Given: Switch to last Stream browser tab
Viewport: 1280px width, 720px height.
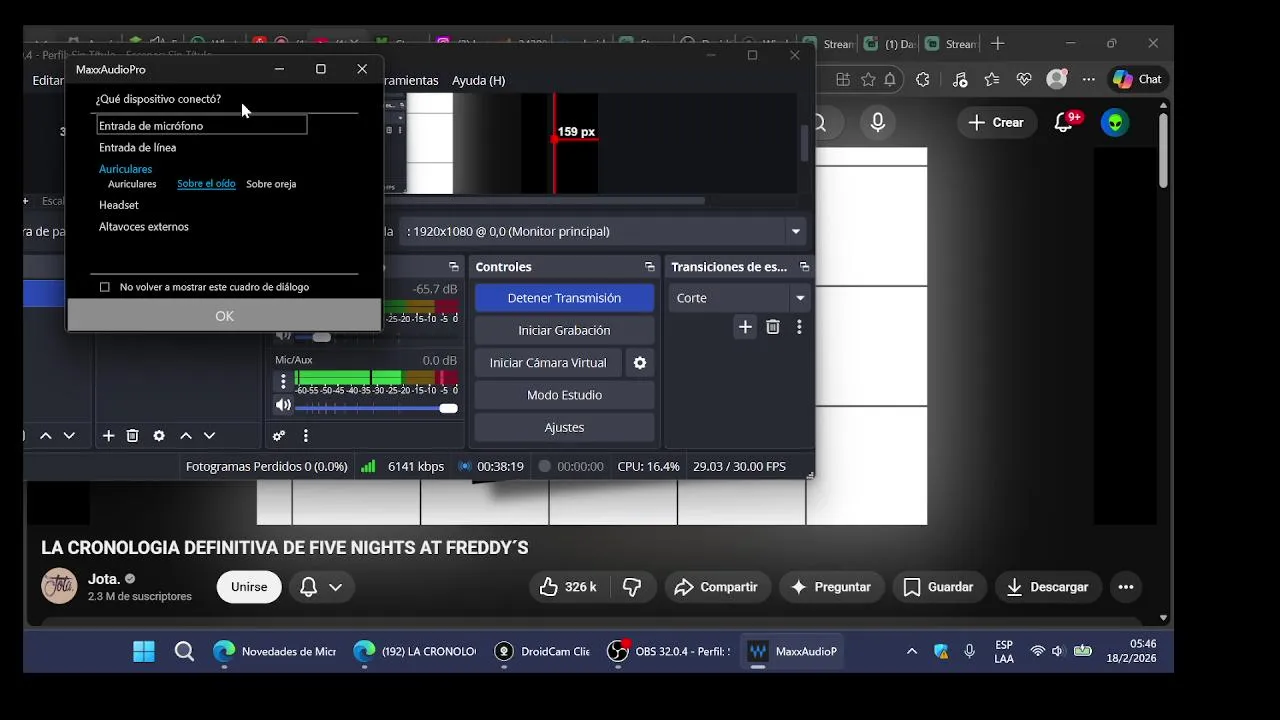Looking at the screenshot, I should click(x=951, y=44).
